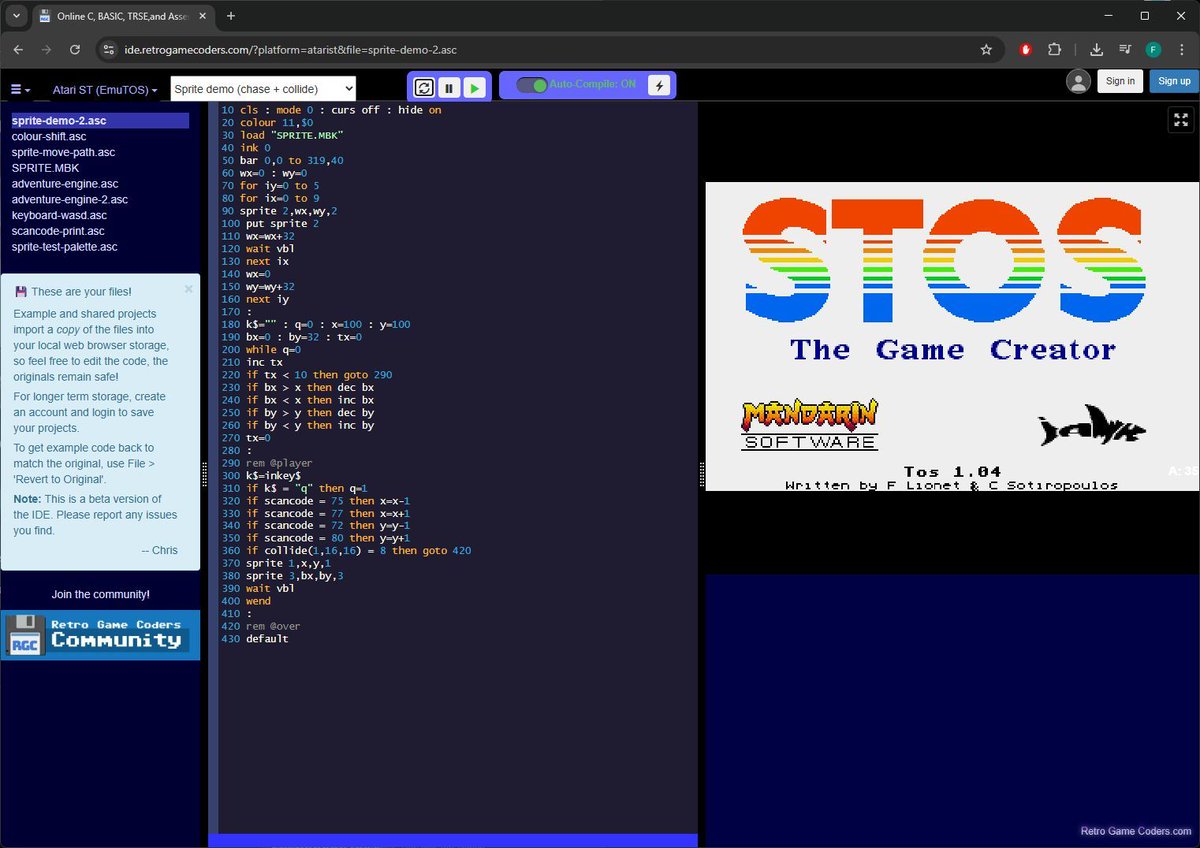Open the Chrome three-dot menu

click(1181, 49)
